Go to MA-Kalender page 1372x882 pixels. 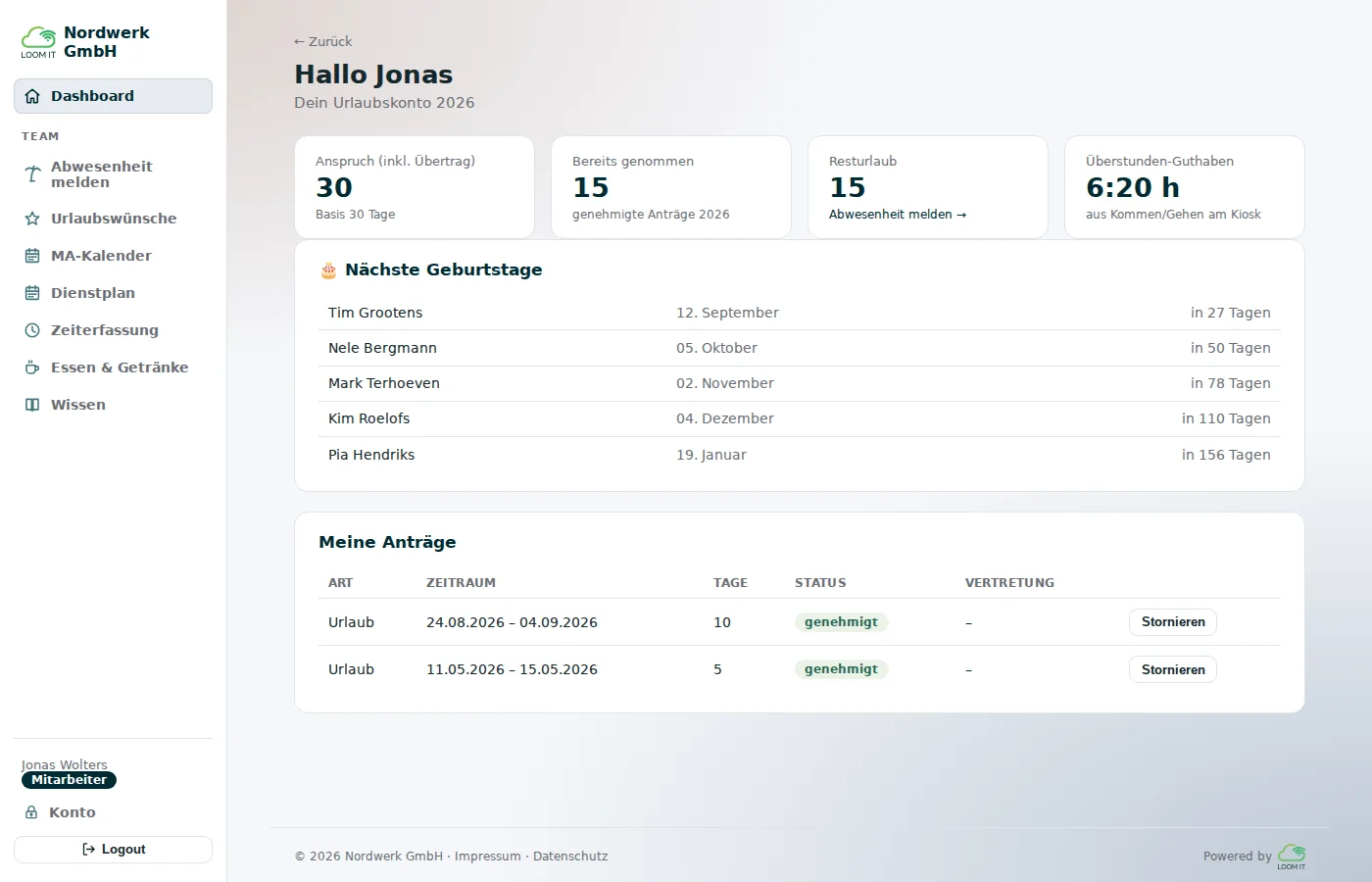pos(113,256)
